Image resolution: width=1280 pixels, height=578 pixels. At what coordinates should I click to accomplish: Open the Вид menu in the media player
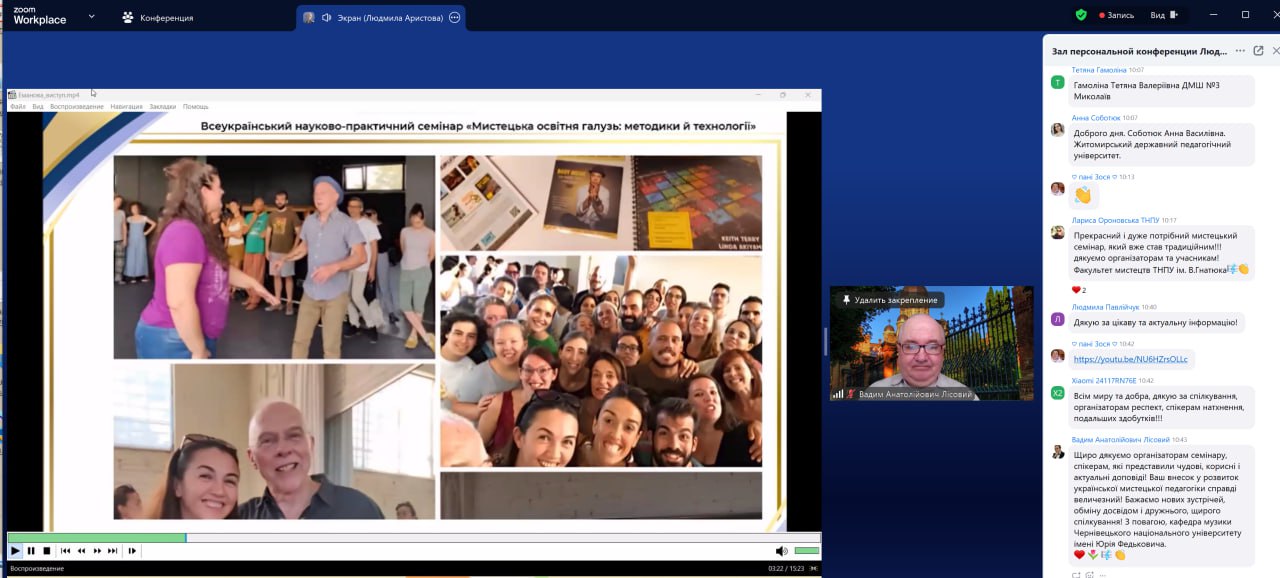tap(38, 106)
